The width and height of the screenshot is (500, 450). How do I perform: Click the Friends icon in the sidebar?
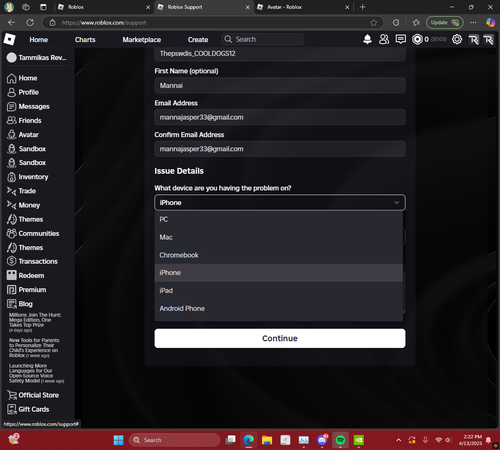(x=12, y=121)
